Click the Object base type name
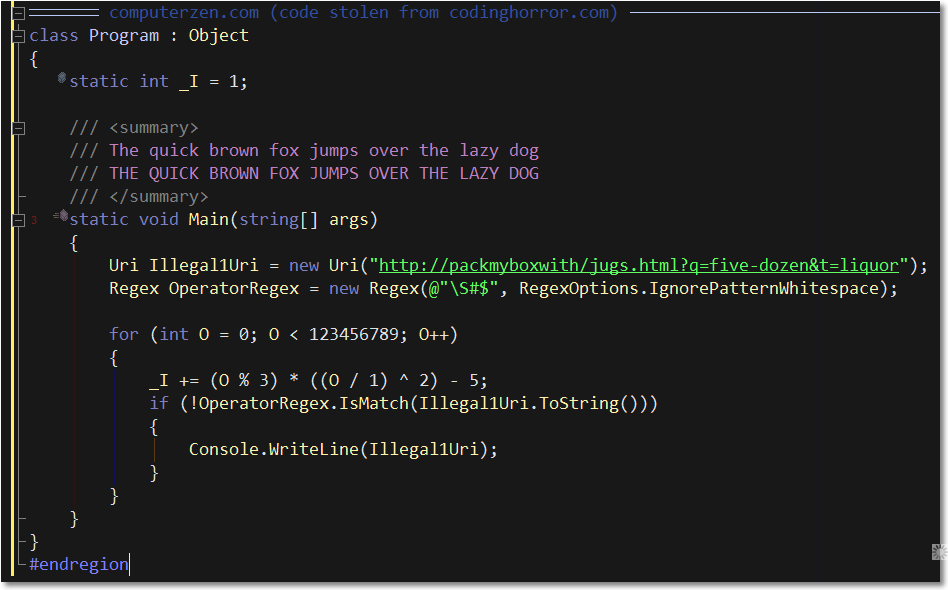This screenshot has width=948, height=590. [218, 36]
